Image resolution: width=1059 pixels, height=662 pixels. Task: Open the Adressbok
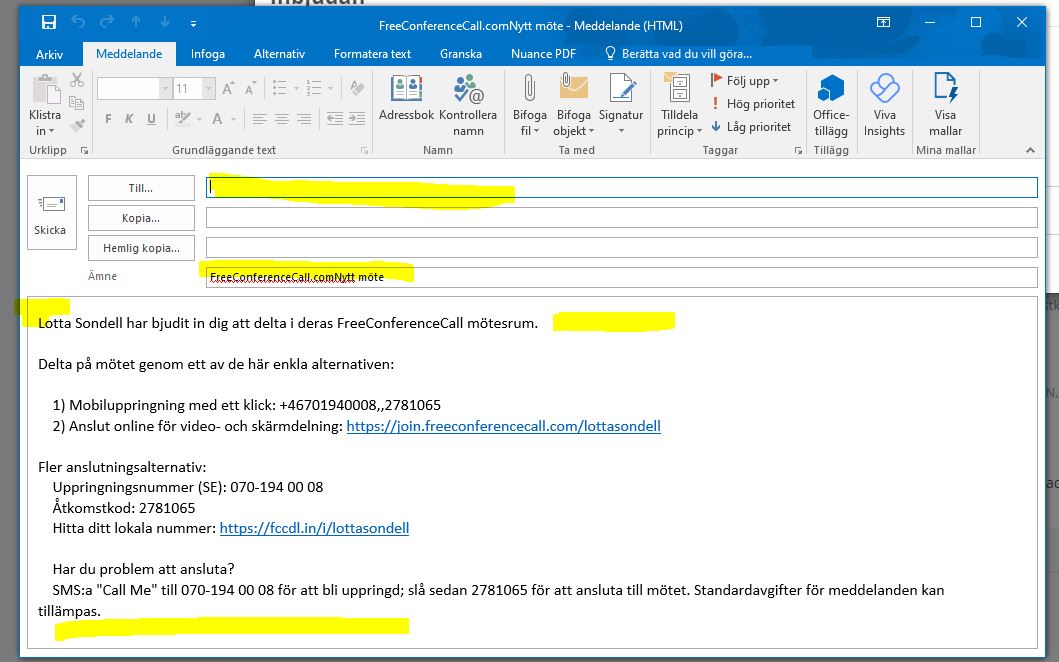click(x=407, y=99)
